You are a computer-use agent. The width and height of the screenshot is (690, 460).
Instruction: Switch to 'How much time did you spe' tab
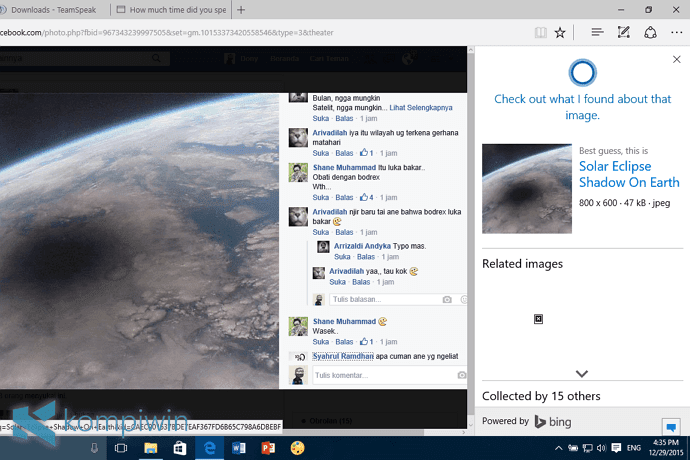pos(172,10)
